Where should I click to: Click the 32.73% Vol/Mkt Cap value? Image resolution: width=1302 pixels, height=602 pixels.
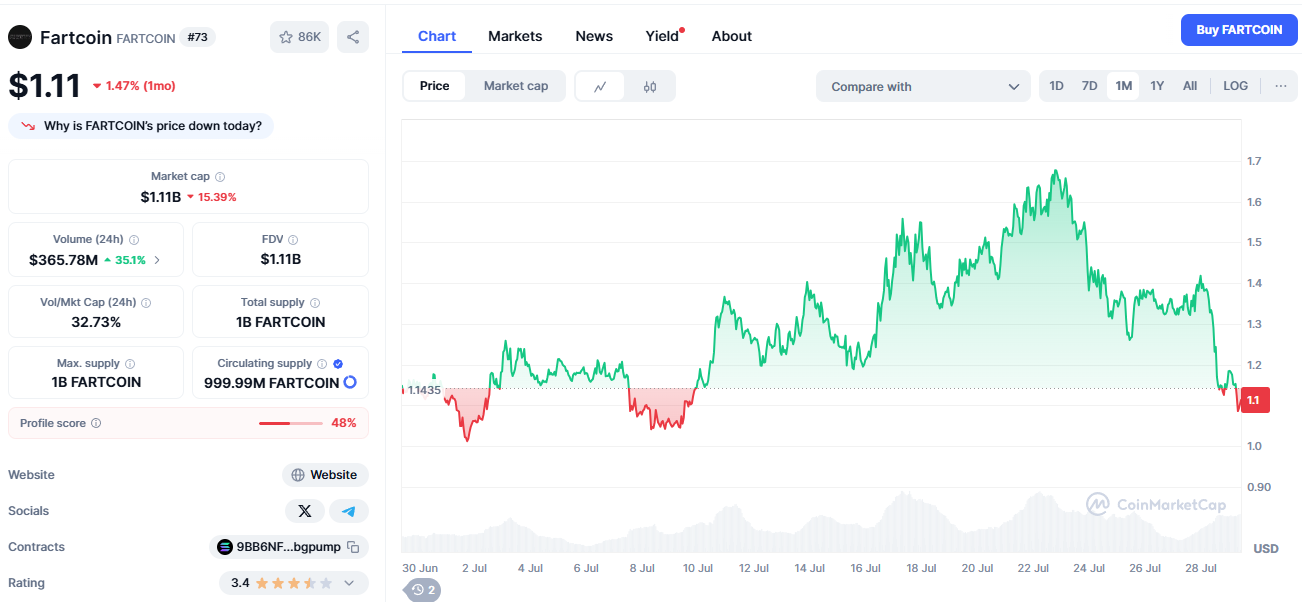click(96, 322)
